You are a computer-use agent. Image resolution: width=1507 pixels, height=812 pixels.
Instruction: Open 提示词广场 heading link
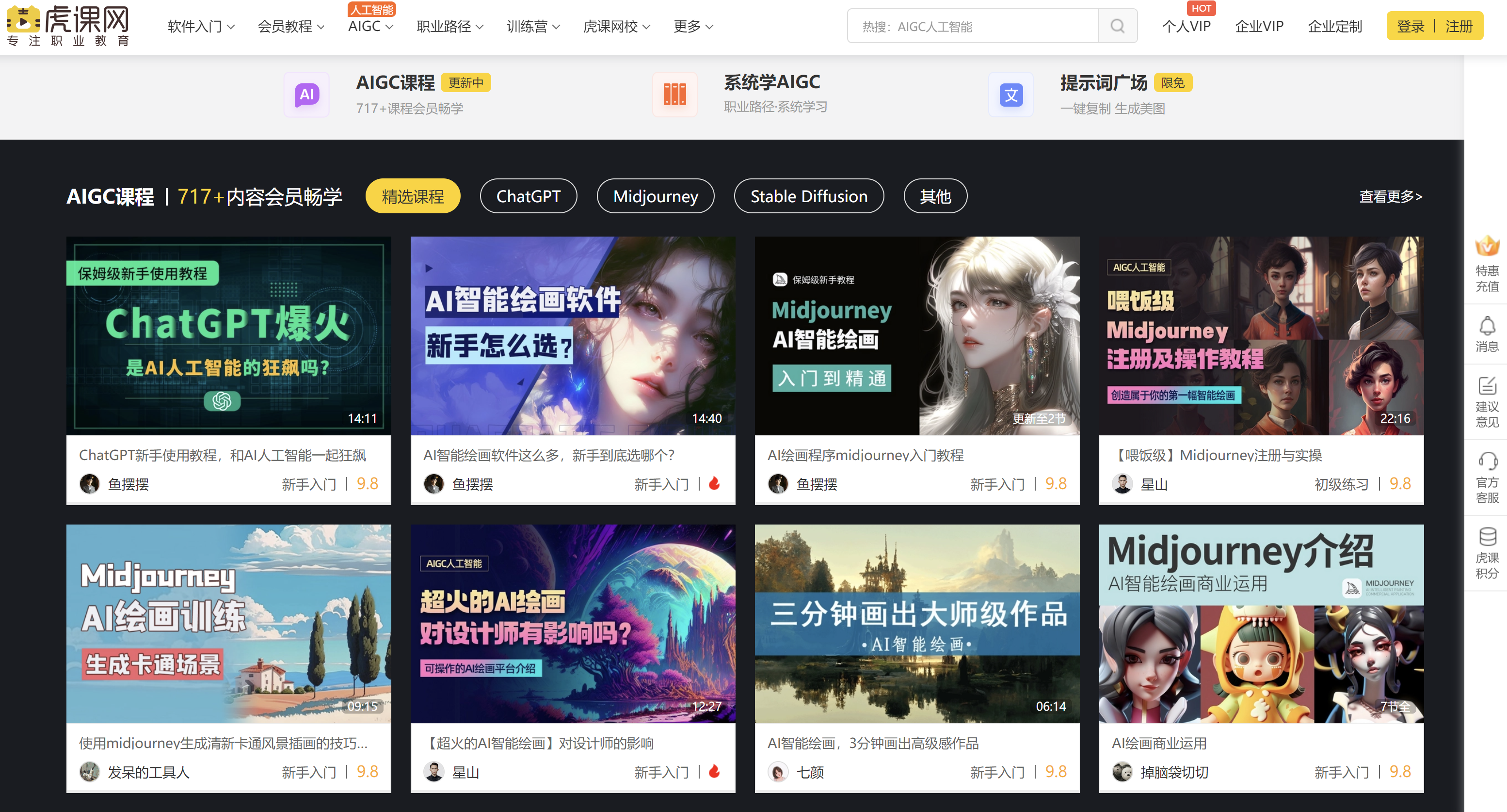pos(1104,82)
